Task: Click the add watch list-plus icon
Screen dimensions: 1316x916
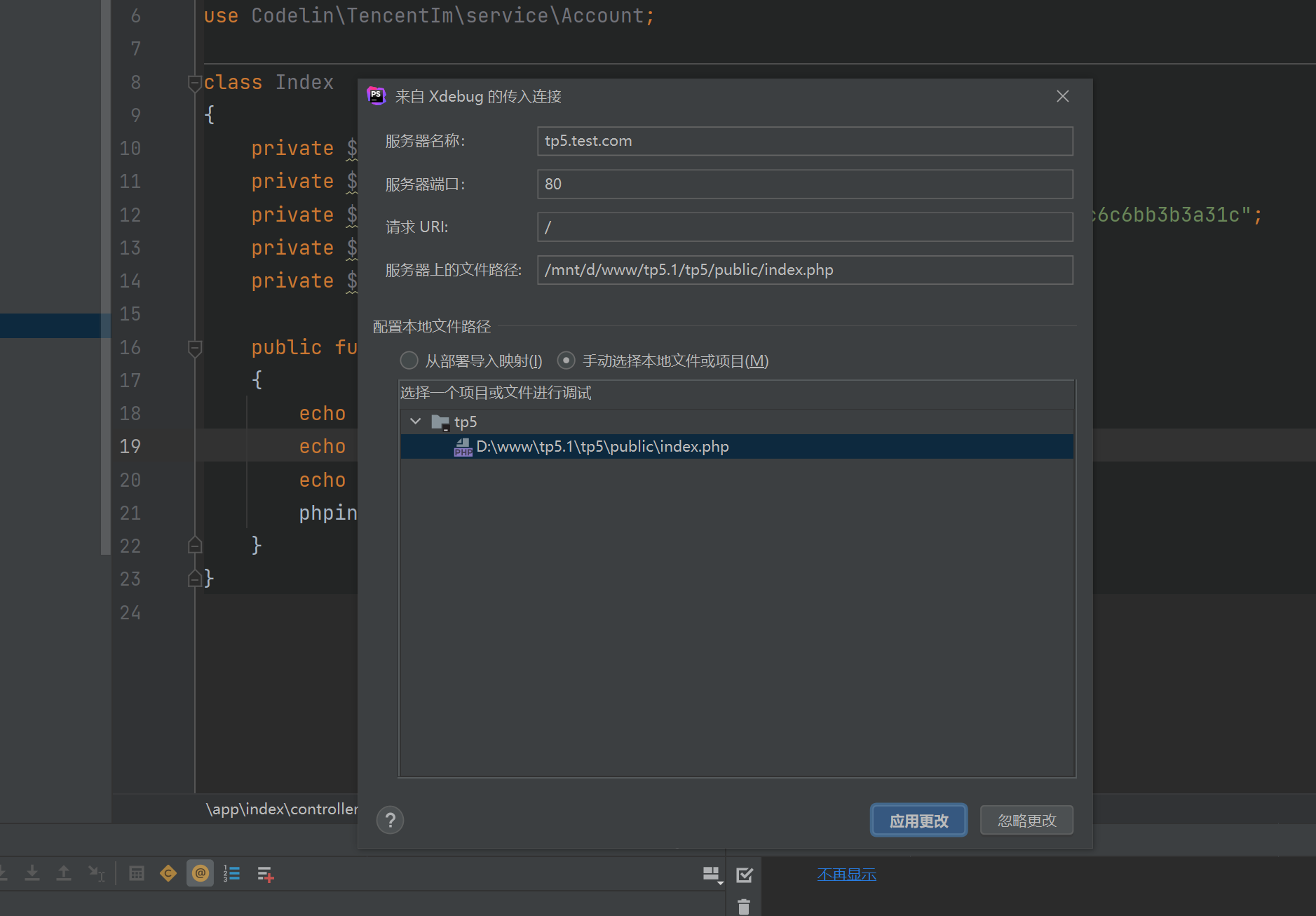Action: point(265,874)
